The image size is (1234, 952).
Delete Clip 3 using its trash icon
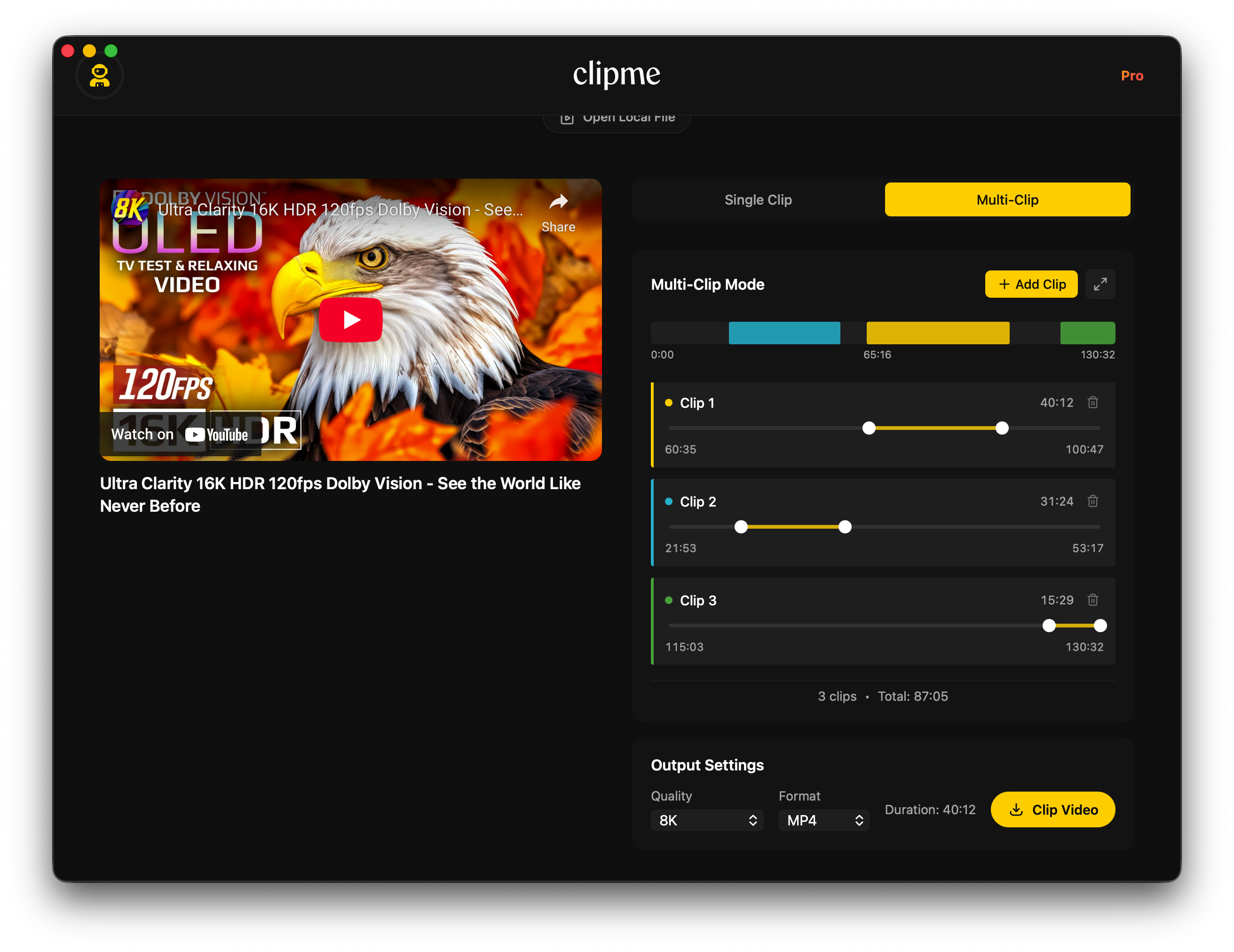1093,600
